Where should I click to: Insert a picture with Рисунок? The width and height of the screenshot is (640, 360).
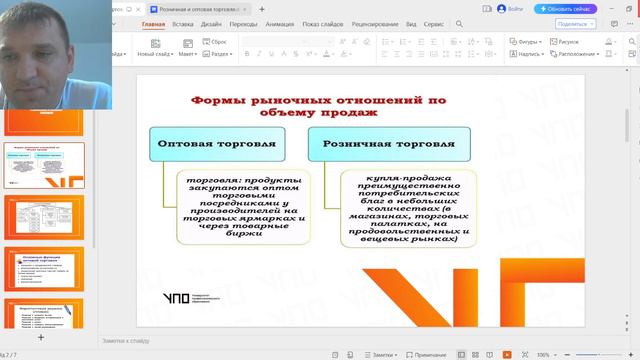click(564, 42)
